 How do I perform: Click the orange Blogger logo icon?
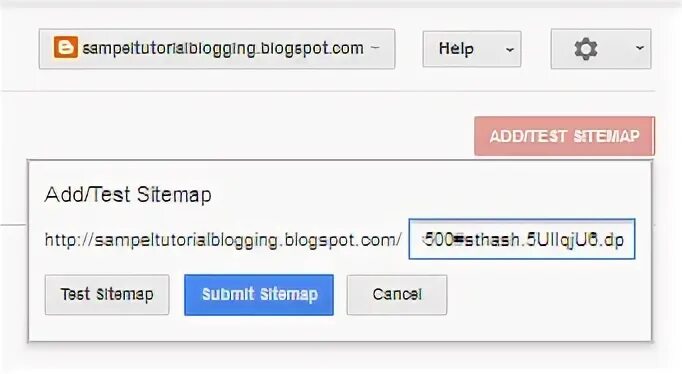pyautogui.click(x=66, y=47)
